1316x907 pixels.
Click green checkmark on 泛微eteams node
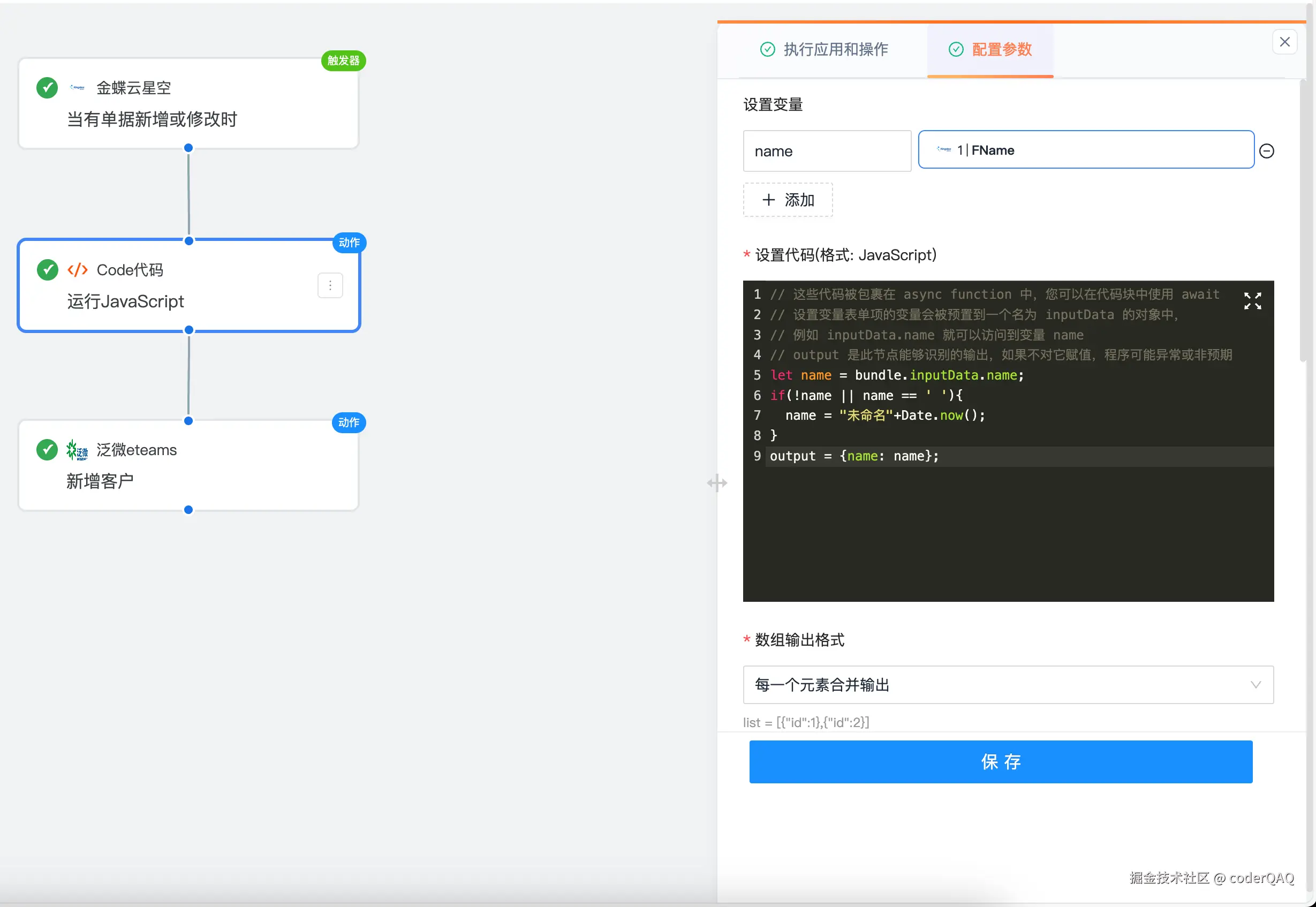click(x=47, y=450)
